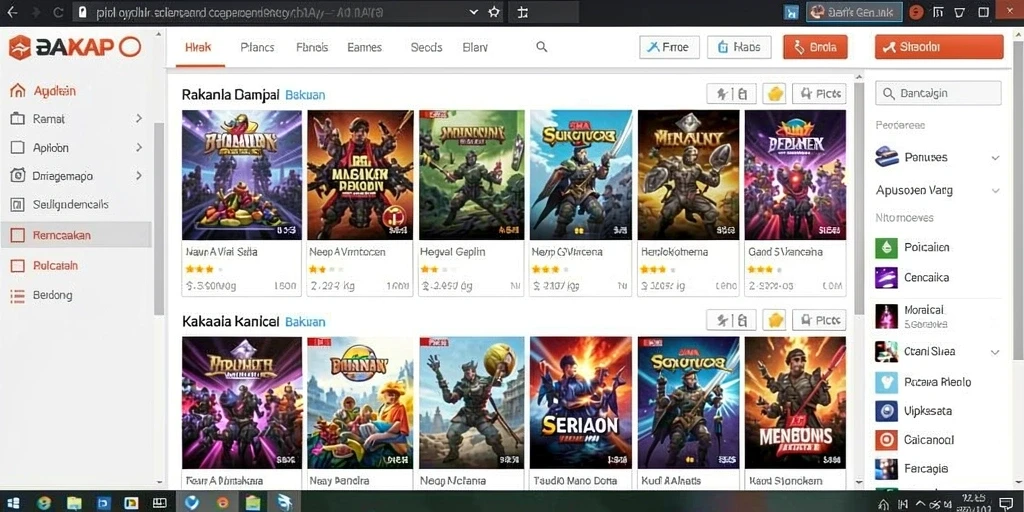Click the yellow badge button in Rakanla Dampal row

(x=774, y=94)
